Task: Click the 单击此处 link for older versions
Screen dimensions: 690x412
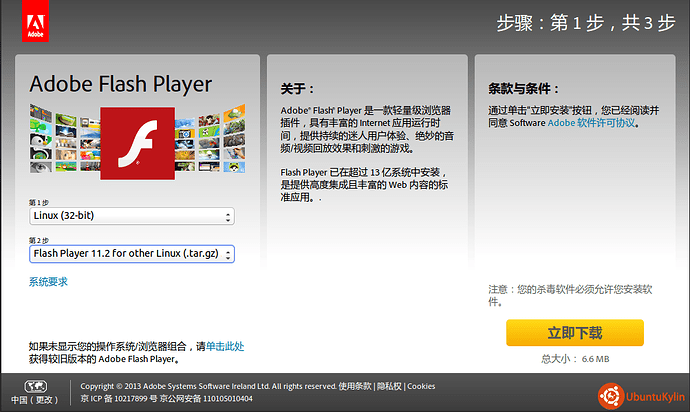Action: [225, 346]
